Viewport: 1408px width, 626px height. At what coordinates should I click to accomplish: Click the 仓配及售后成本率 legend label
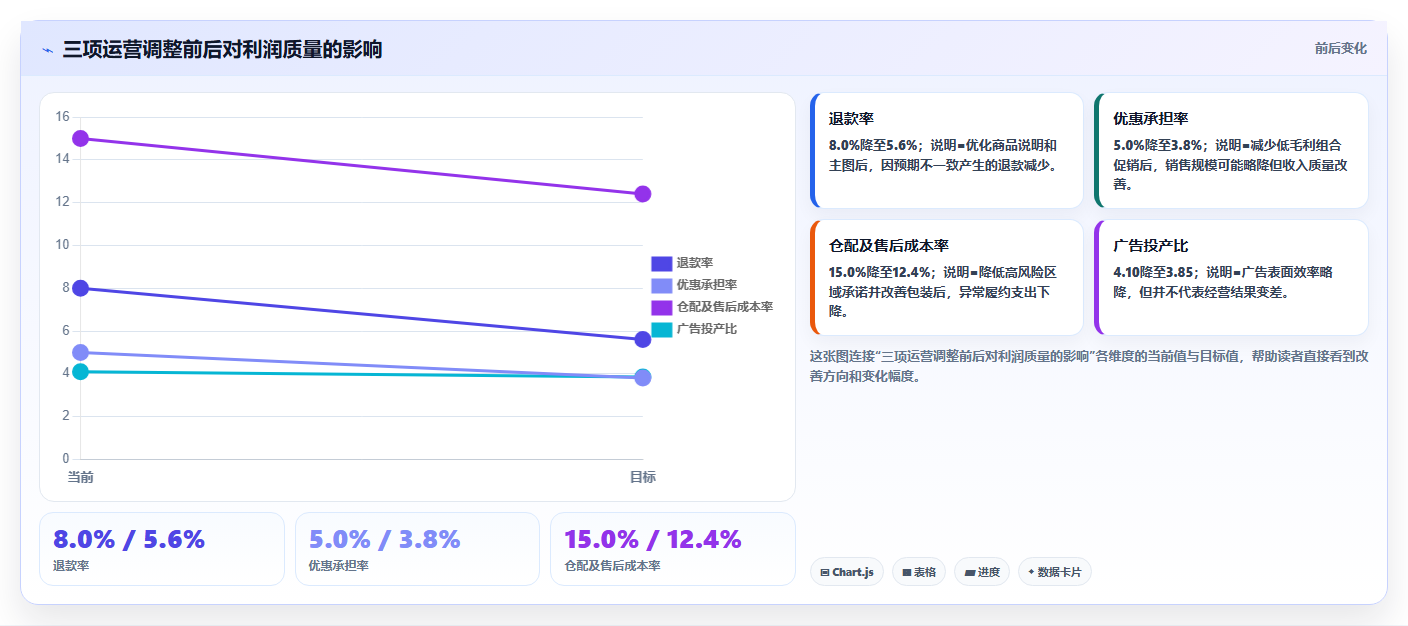pyautogui.click(x=724, y=307)
